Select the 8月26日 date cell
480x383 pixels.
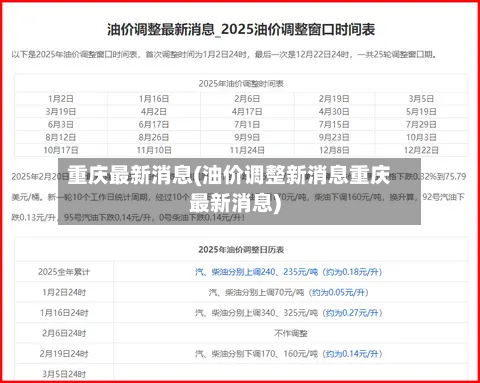point(154,137)
